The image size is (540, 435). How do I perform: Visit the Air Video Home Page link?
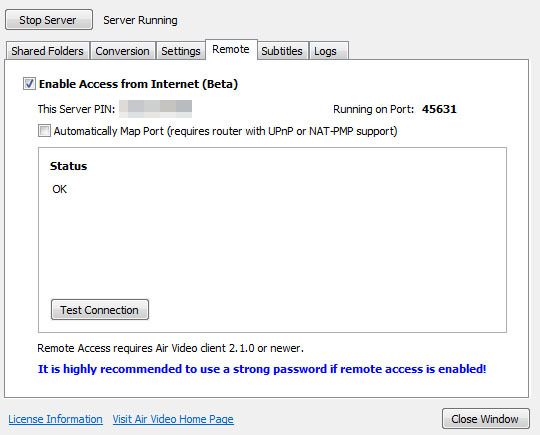(173, 419)
